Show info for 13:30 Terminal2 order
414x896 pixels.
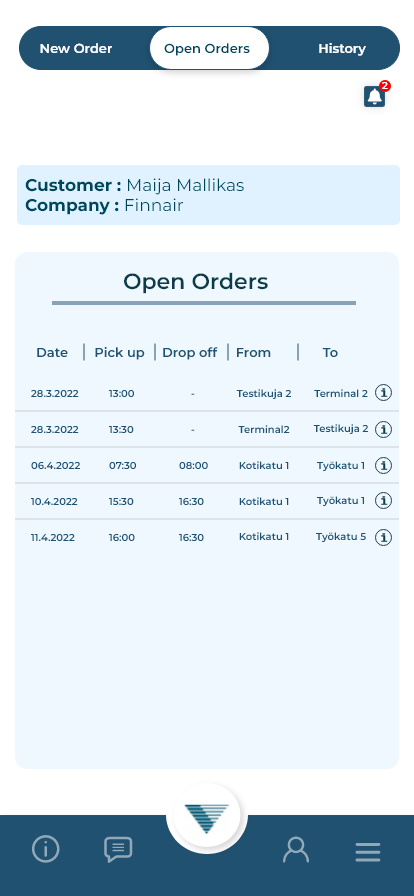click(x=383, y=429)
